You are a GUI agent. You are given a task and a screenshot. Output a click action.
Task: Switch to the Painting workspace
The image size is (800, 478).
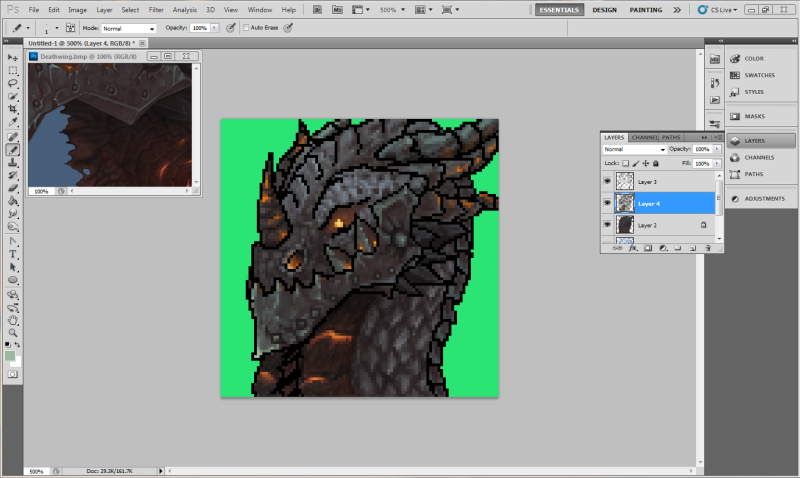click(x=646, y=10)
